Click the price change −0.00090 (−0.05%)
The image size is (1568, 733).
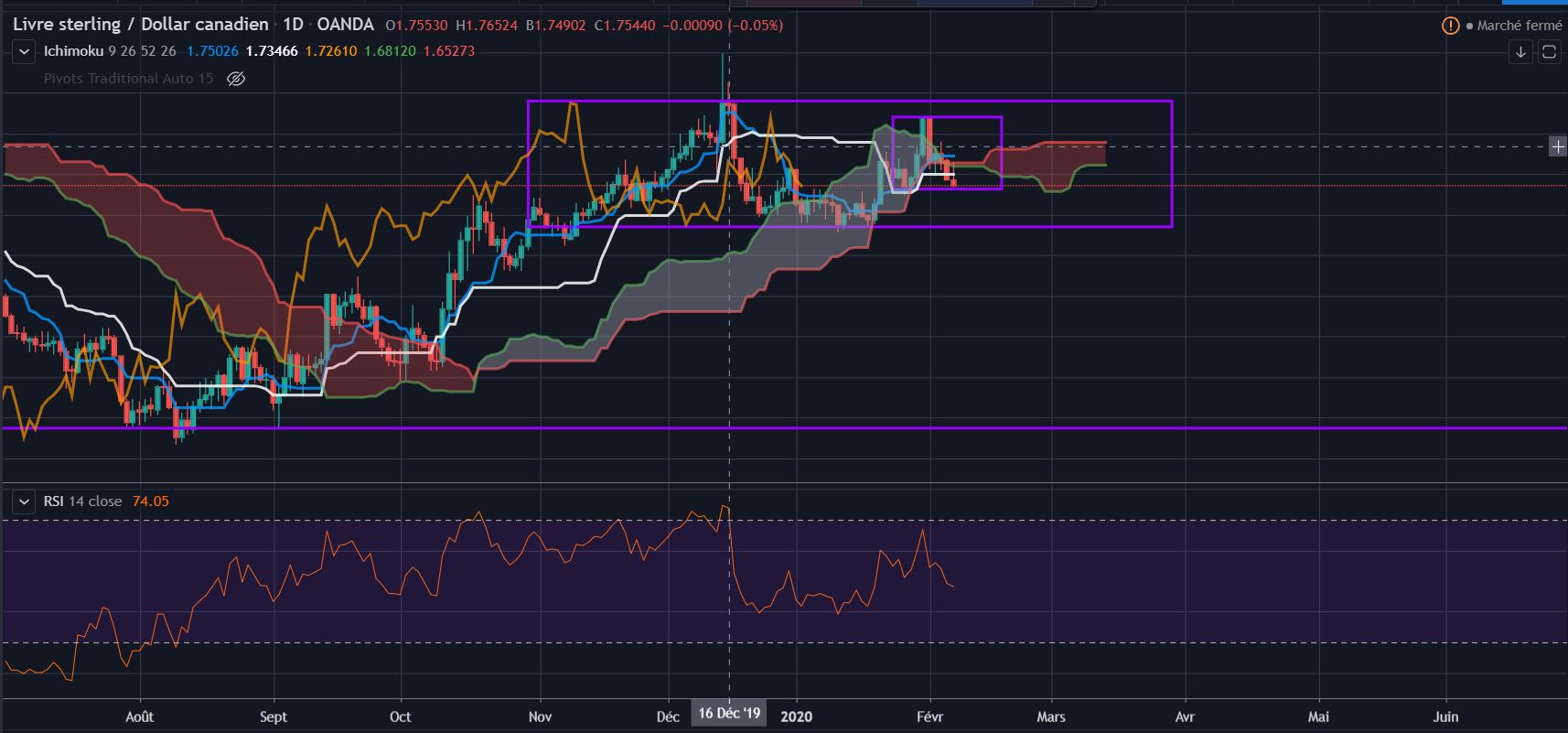coord(723,26)
